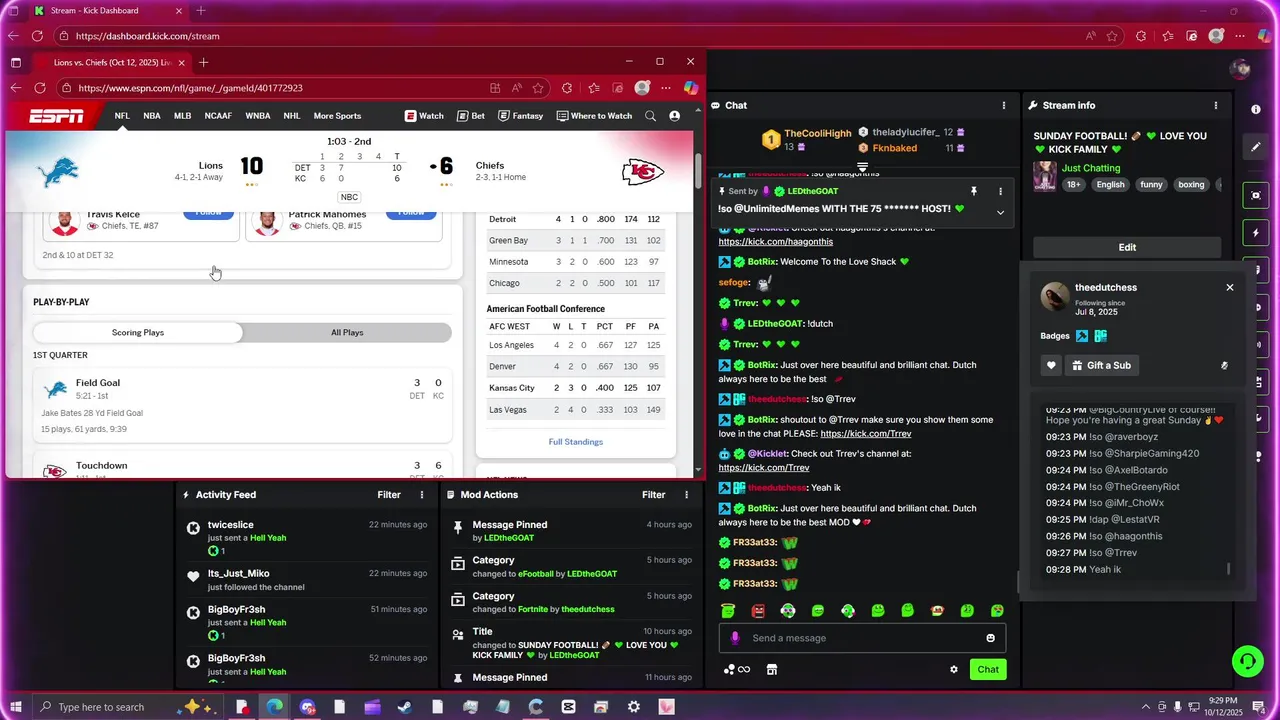The width and height of the screenshot is (1280, 720).
Task: Click the 18+ stream tag
Action: pyautogui.click(x=1073, y=184)
